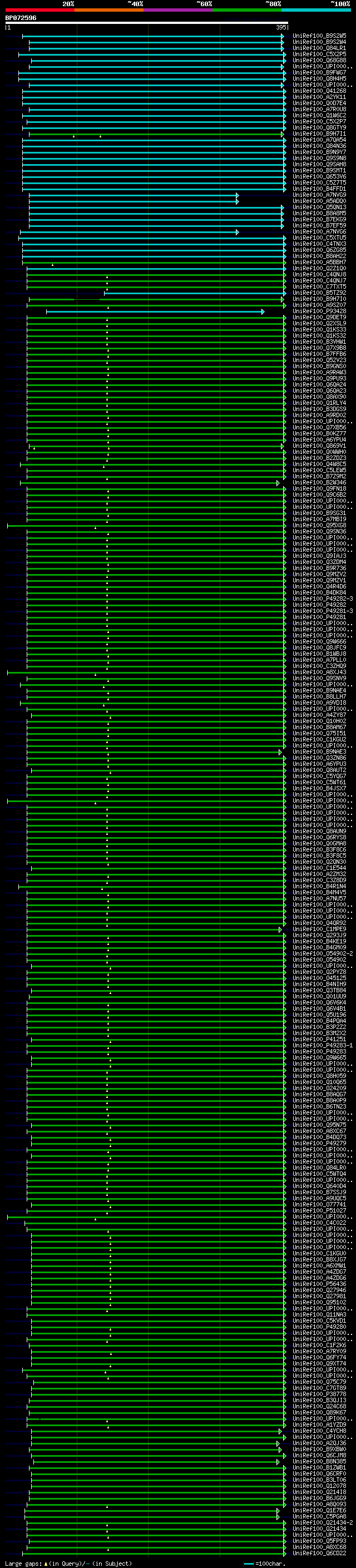Click the query name BP072596
The height and width of the screenshot is (1568, 356).
click(x=21, y=18)
